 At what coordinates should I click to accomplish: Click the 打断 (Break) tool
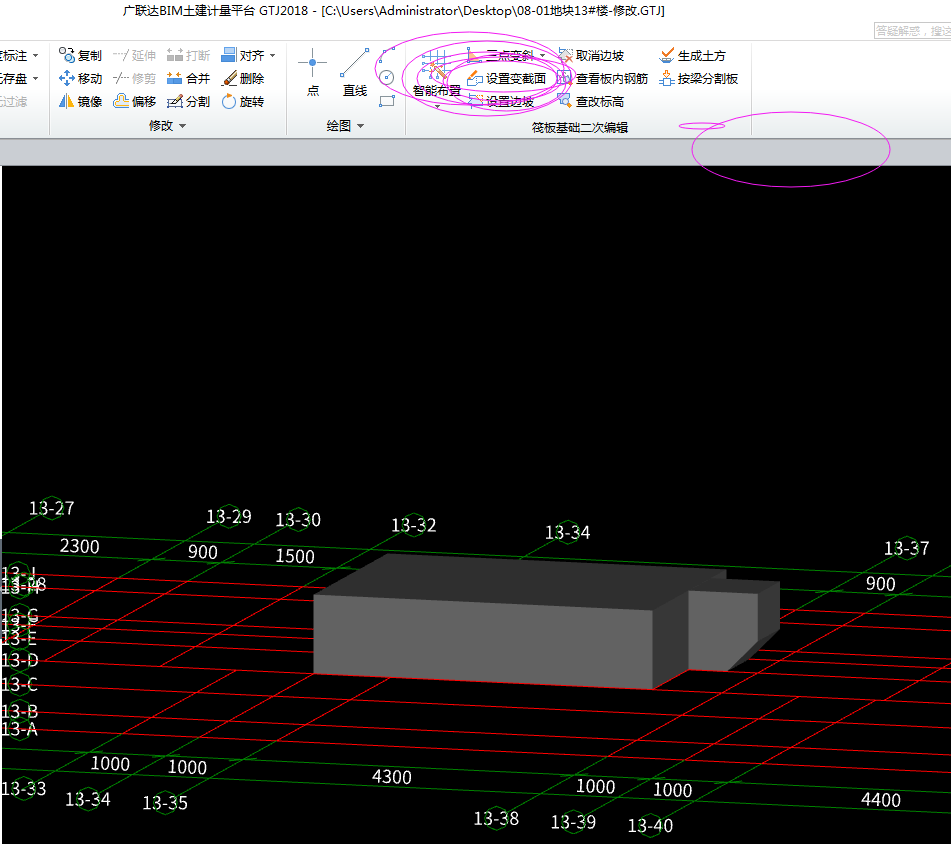click(188, 55)
